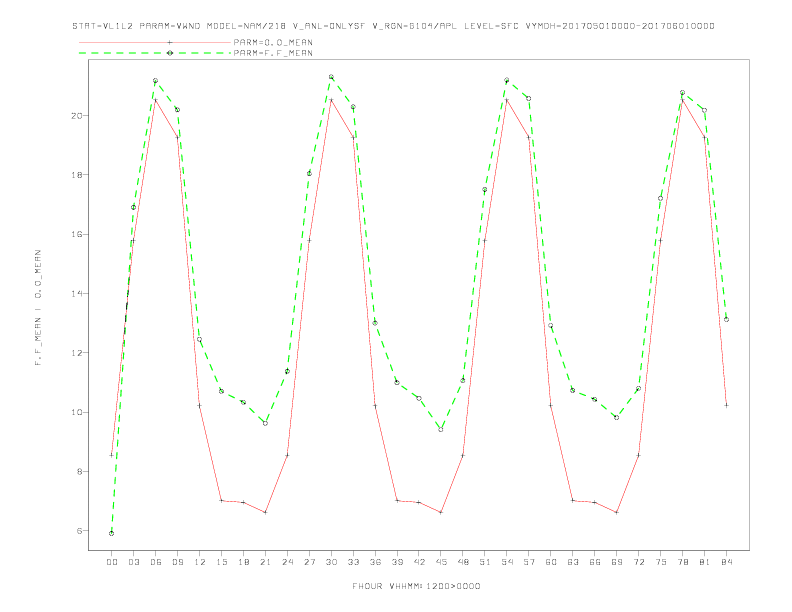Click the PARM=O.O_MEAN legend label
Viewport: 792px width, 612px height.
coord(273,42)
